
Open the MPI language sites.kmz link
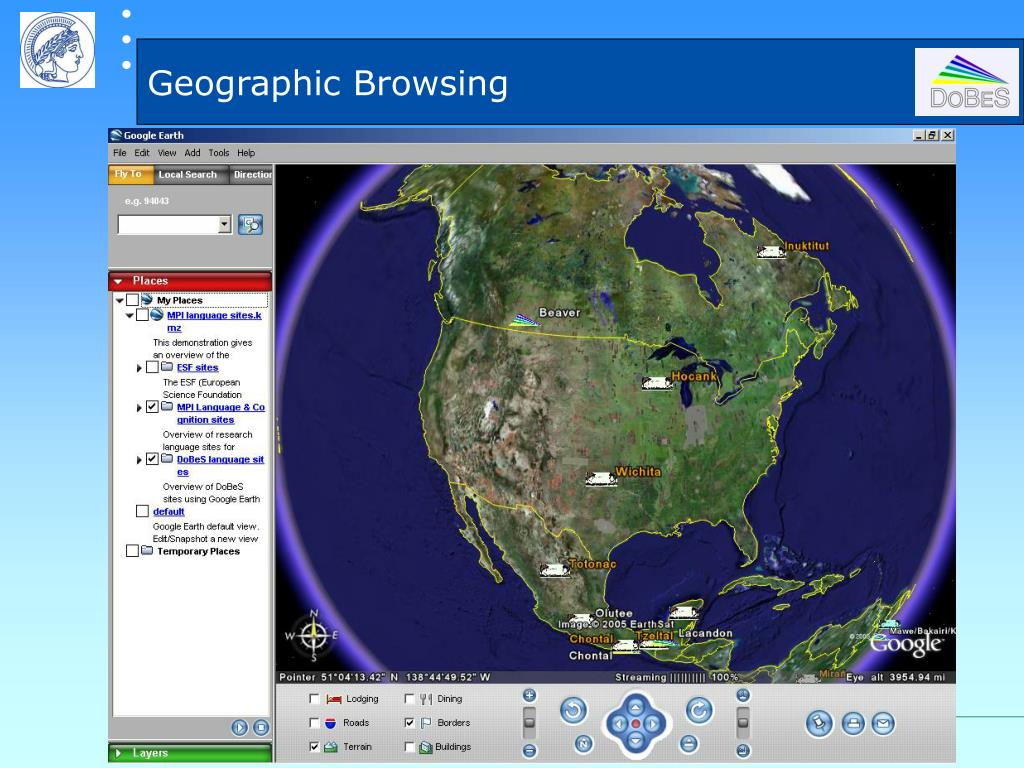pos(214,321)
